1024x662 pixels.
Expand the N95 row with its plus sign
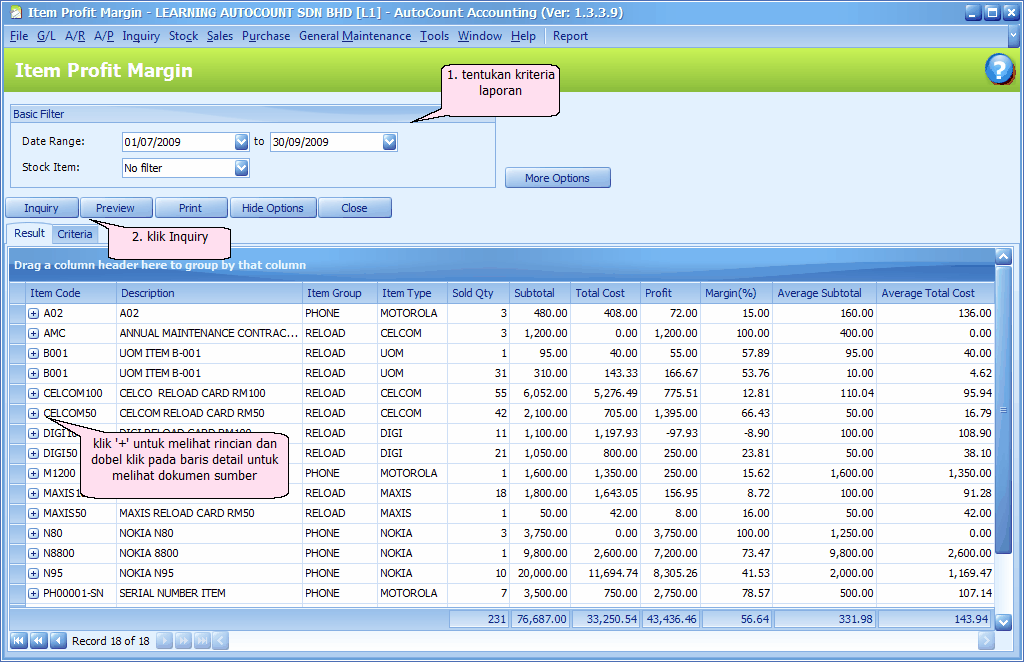pyautogui.click(x=32, y=573)
